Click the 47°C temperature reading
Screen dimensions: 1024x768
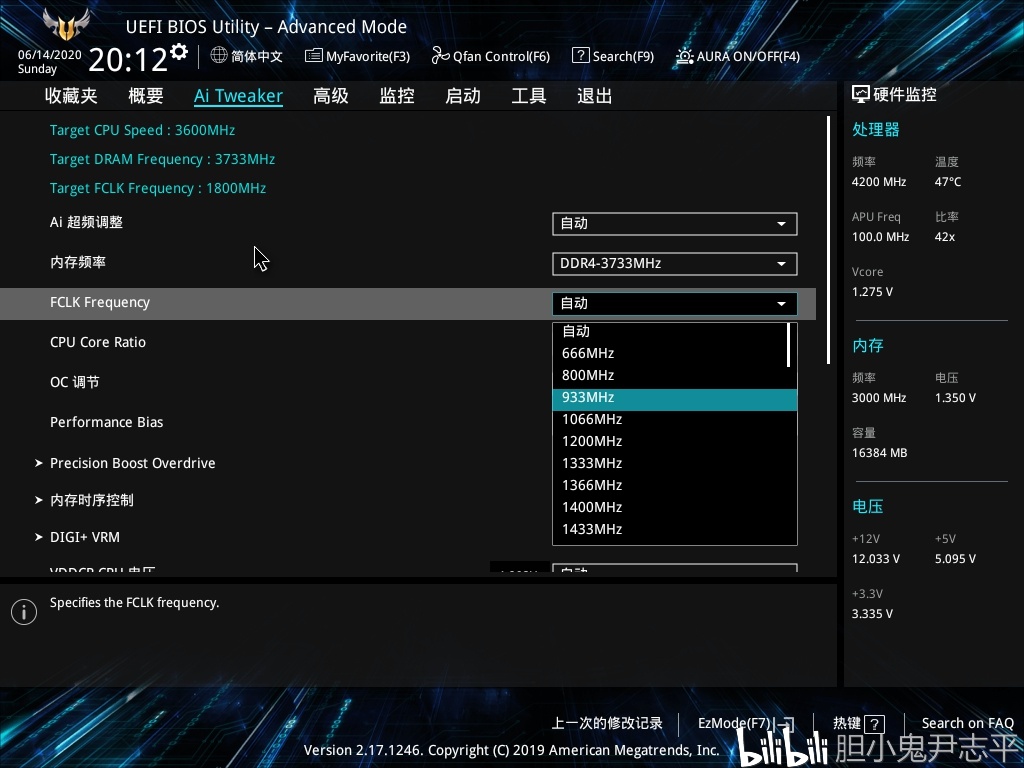pos(948,182)
